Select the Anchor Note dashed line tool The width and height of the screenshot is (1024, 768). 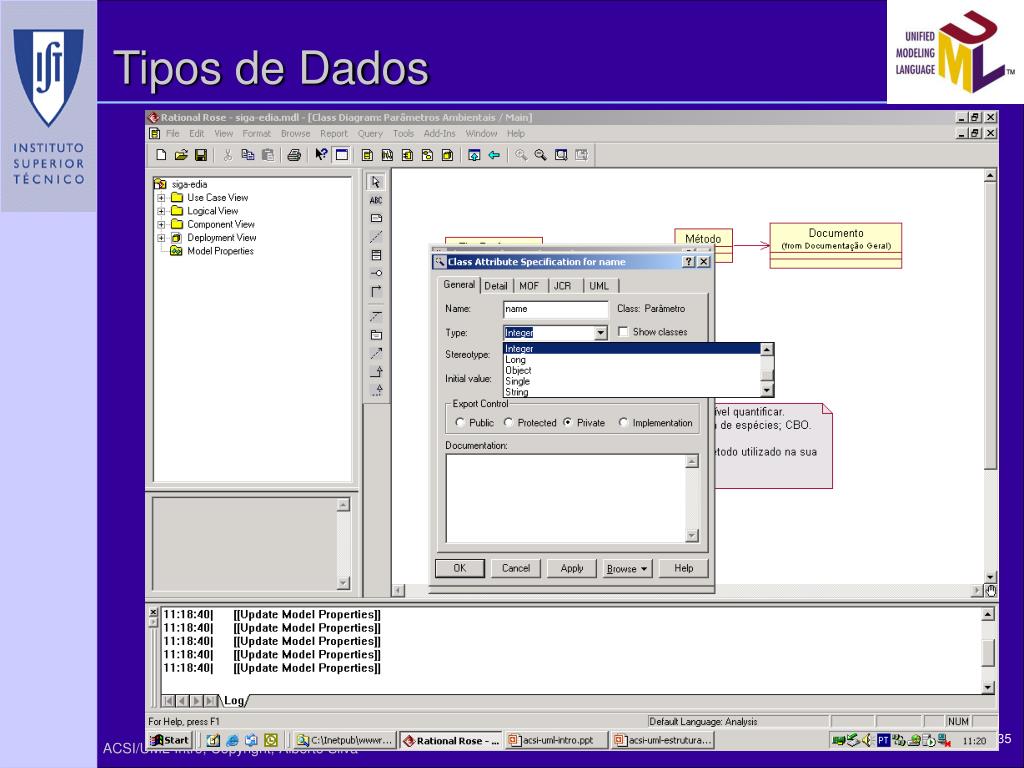pyautogui.click(x=376, y=236)
